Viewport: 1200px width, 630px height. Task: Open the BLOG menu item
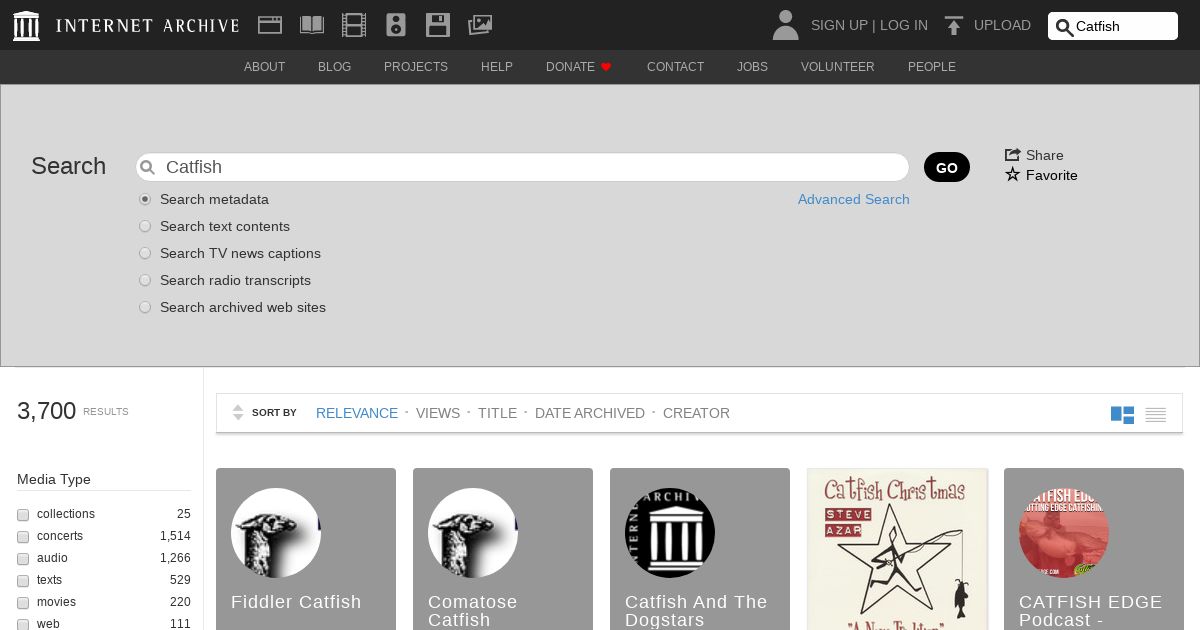coord(334,67)
